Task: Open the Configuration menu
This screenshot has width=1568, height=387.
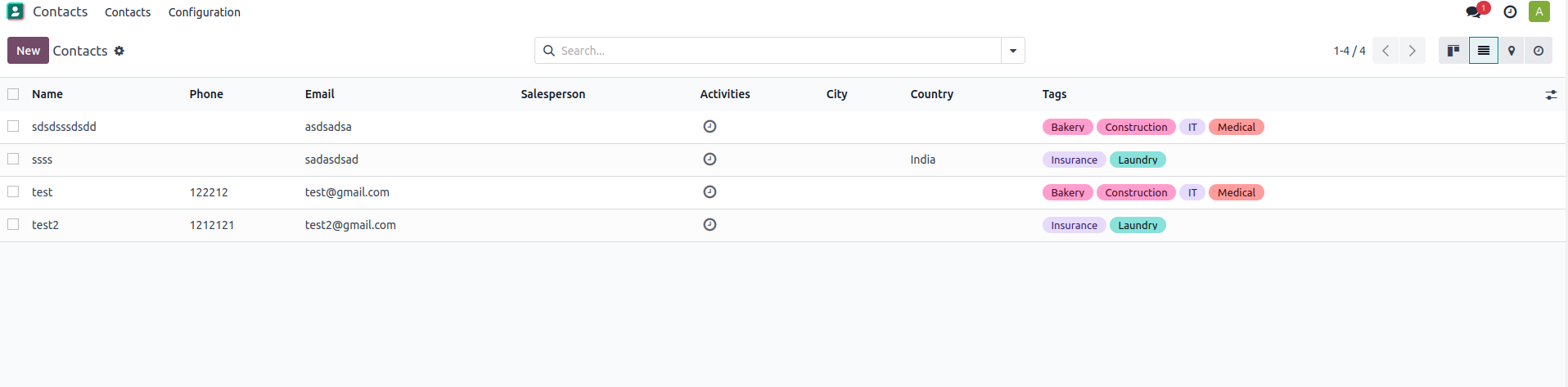Action: click(x=205, y=12)
